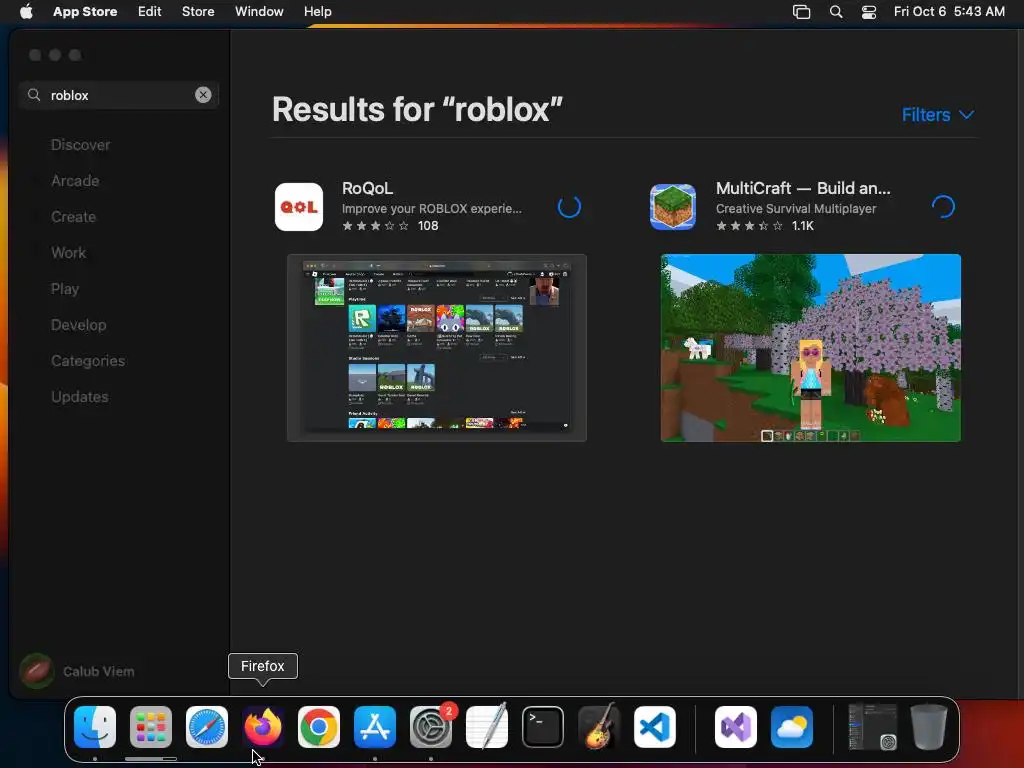Screen dimensions: 1024x768
Task: Open the MultiCraft grass block app icon
Action: (673, 207)
